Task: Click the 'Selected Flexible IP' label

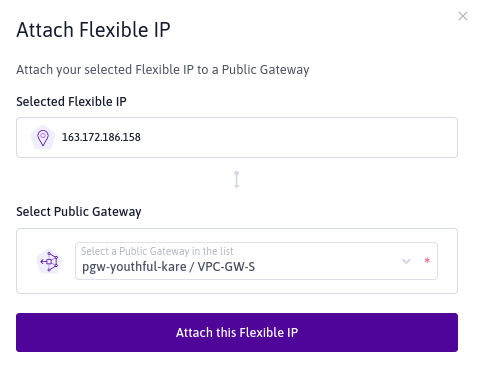Action: 71,102
